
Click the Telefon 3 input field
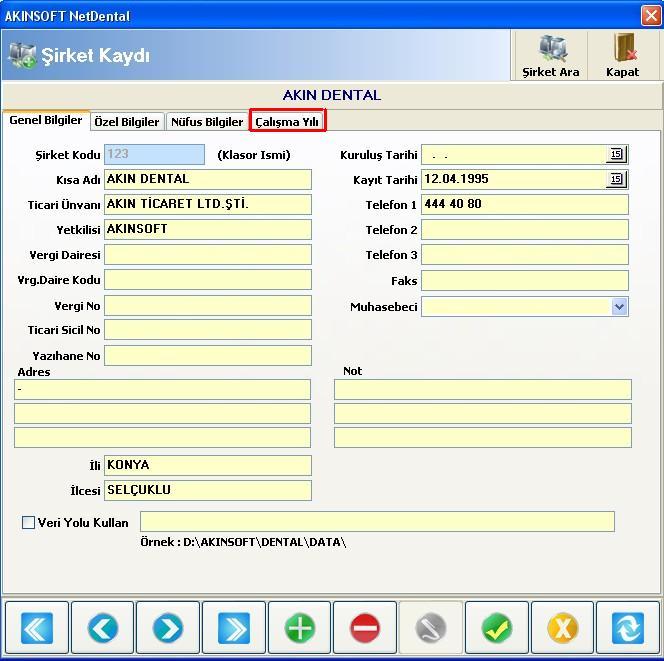point(525,255)
